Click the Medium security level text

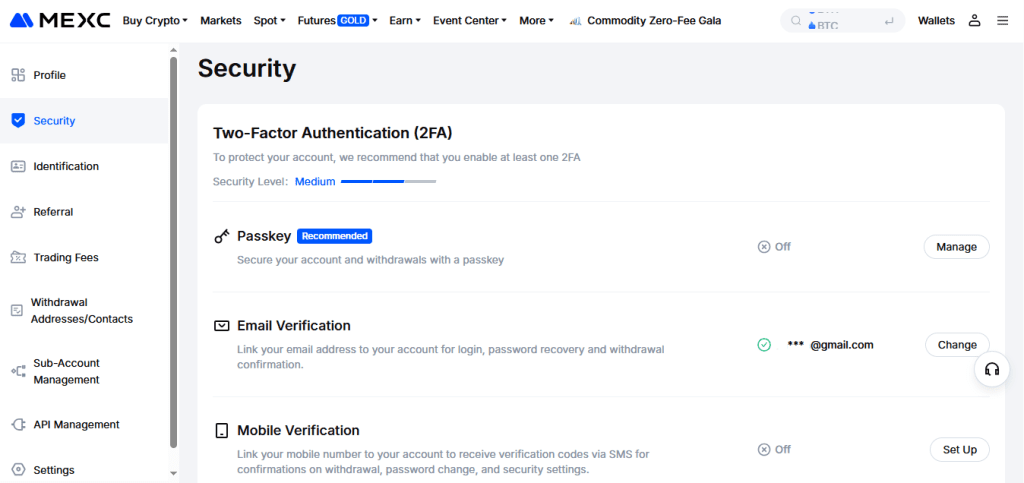[x=315, y=181]
